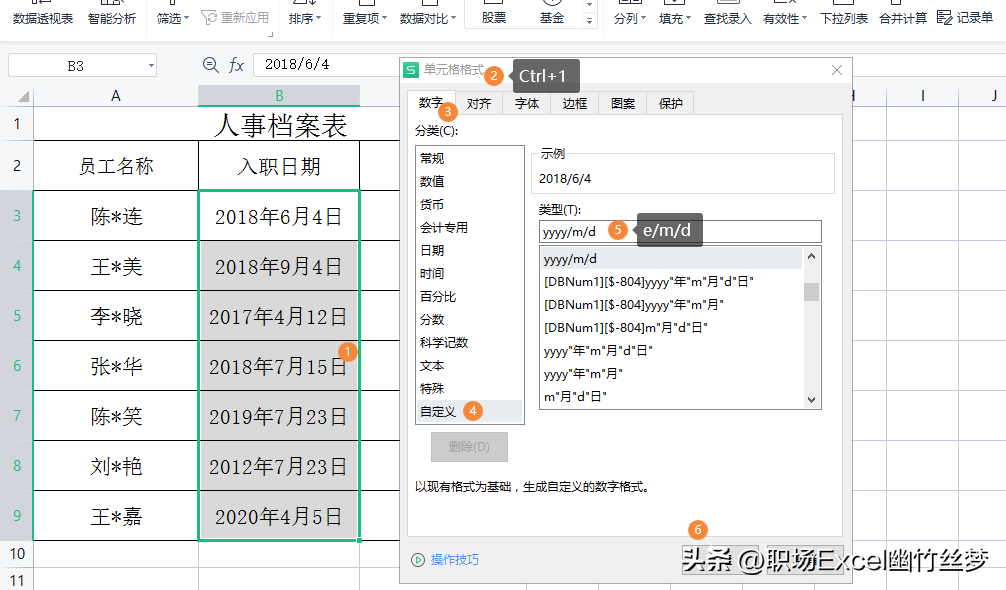Click the 入职日期 header cell
Viewport: 1006px width, 590px height.
tap(279, 166)
